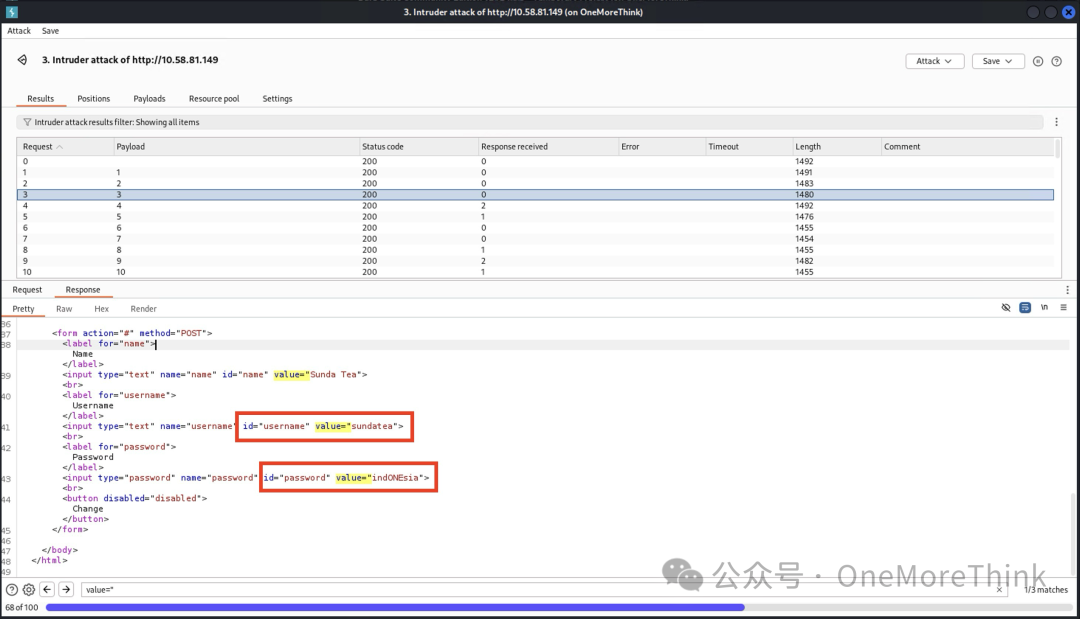Image resolution: width=1080 pixels, height=619 pixels.
Task: Click the Length column header
Action: click(x=836, y=147)
